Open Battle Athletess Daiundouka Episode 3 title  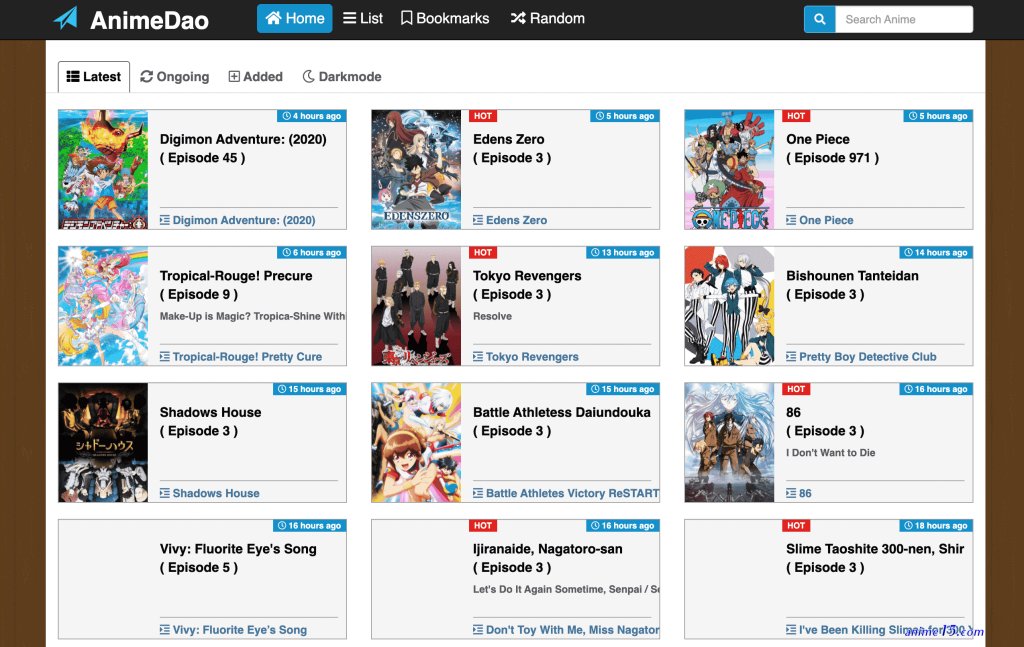pos(562,421)
